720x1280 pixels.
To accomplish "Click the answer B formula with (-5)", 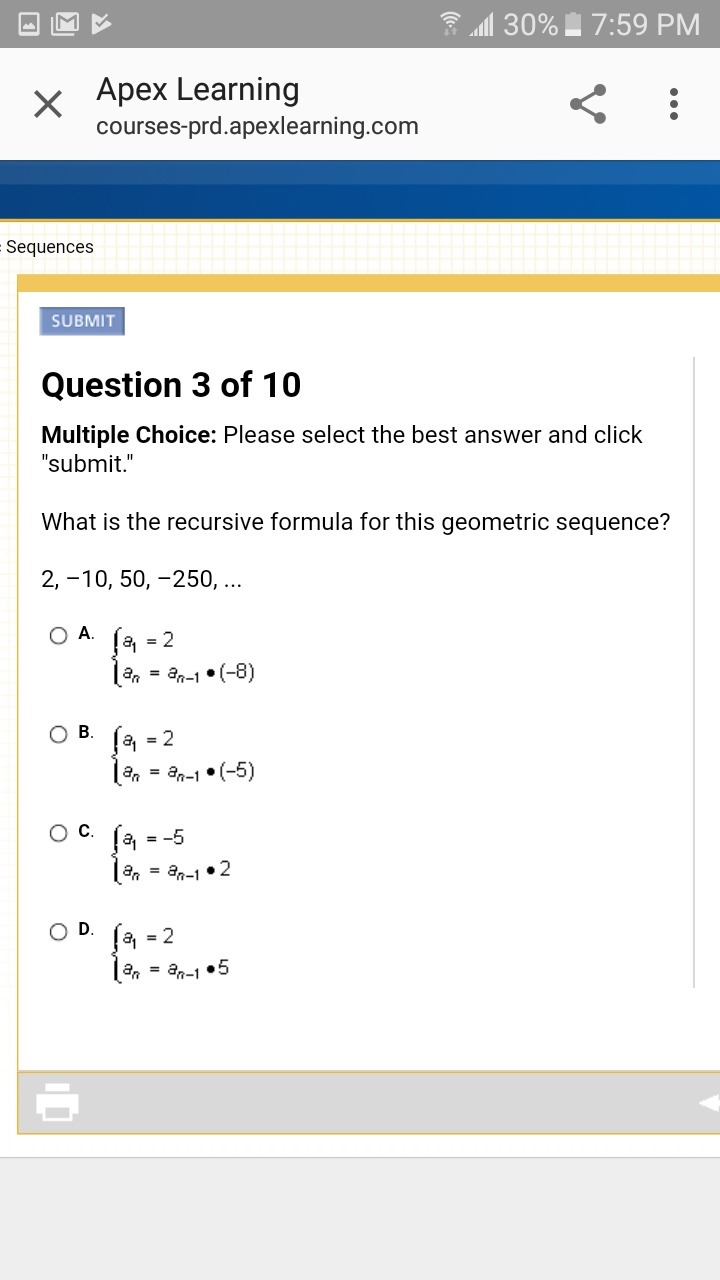I will (186, 755).
